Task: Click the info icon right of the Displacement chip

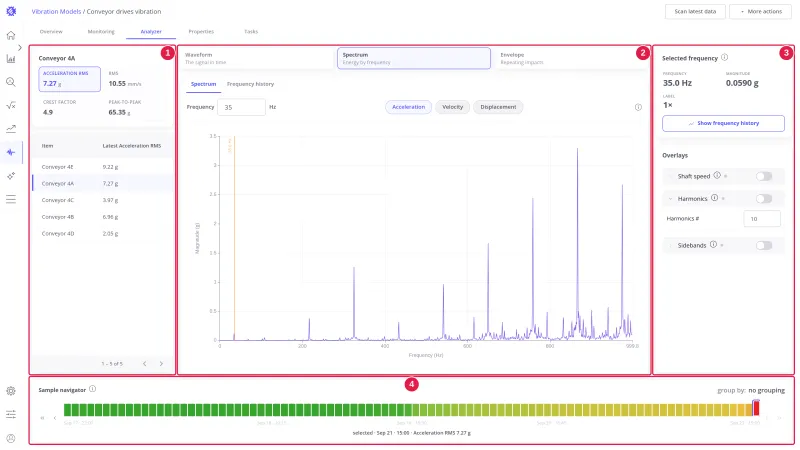Action: pos(638,107)
